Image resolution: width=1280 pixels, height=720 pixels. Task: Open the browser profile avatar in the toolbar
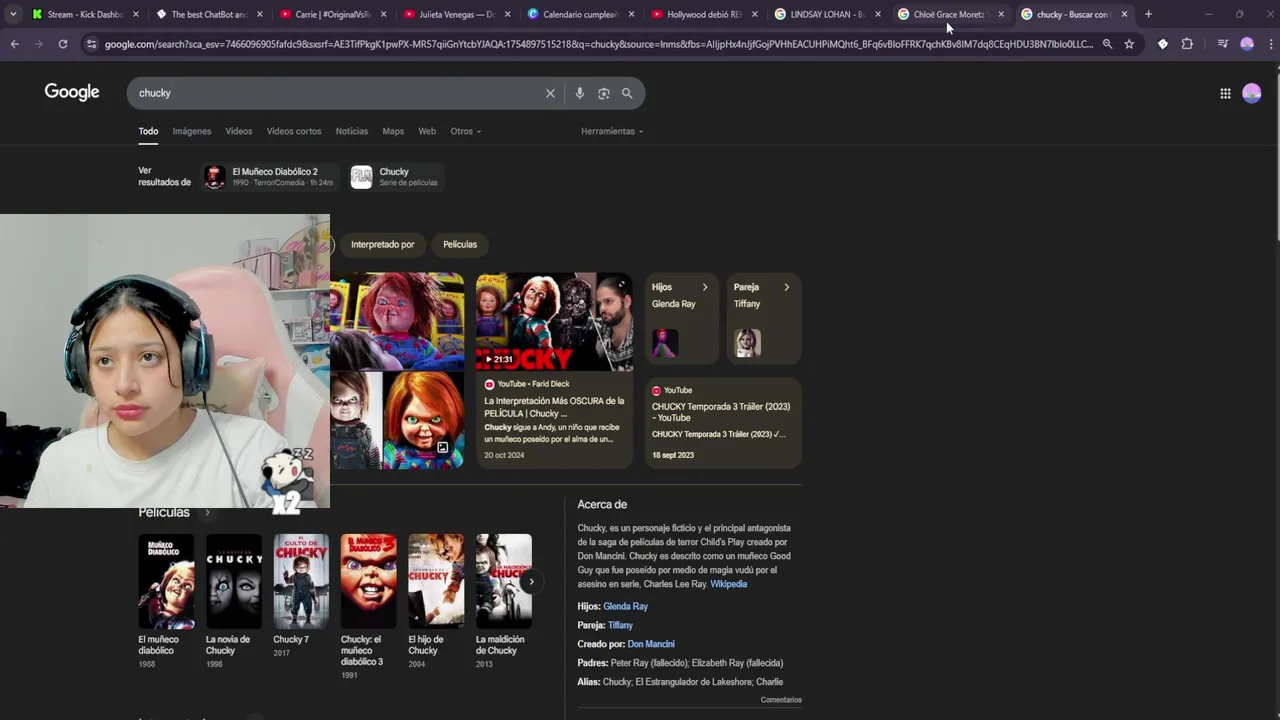(1247, 44)
